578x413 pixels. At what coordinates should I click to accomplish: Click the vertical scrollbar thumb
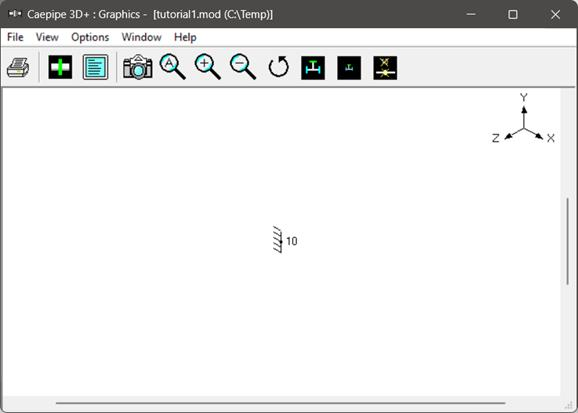pyautogui.click(x=568, y=241)
